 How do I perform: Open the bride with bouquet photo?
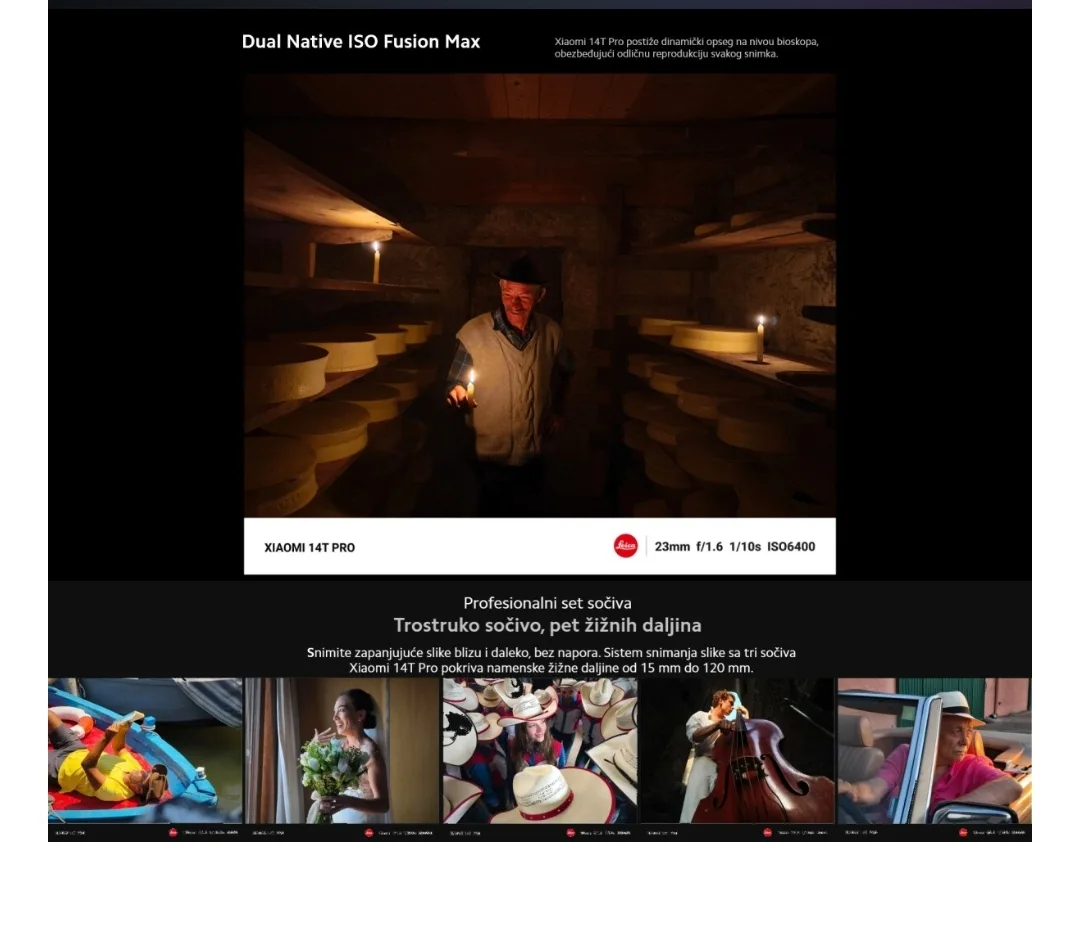(342, 750)
